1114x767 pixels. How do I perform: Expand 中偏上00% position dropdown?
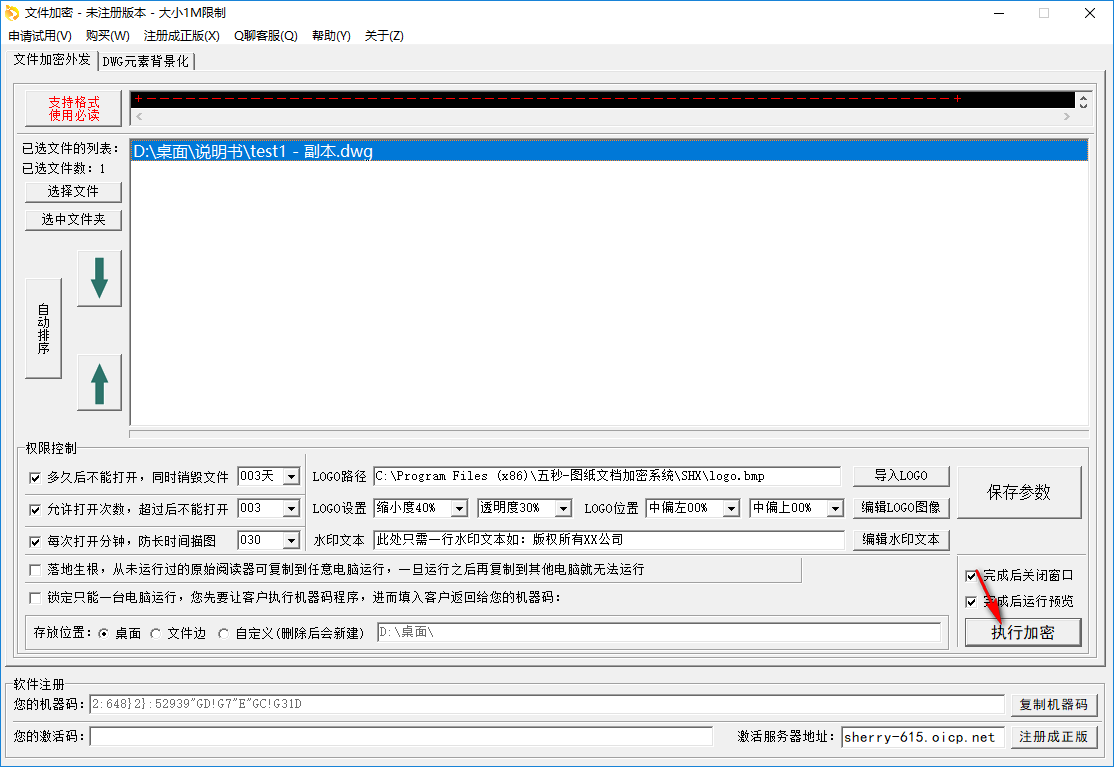tap(835, 508)
